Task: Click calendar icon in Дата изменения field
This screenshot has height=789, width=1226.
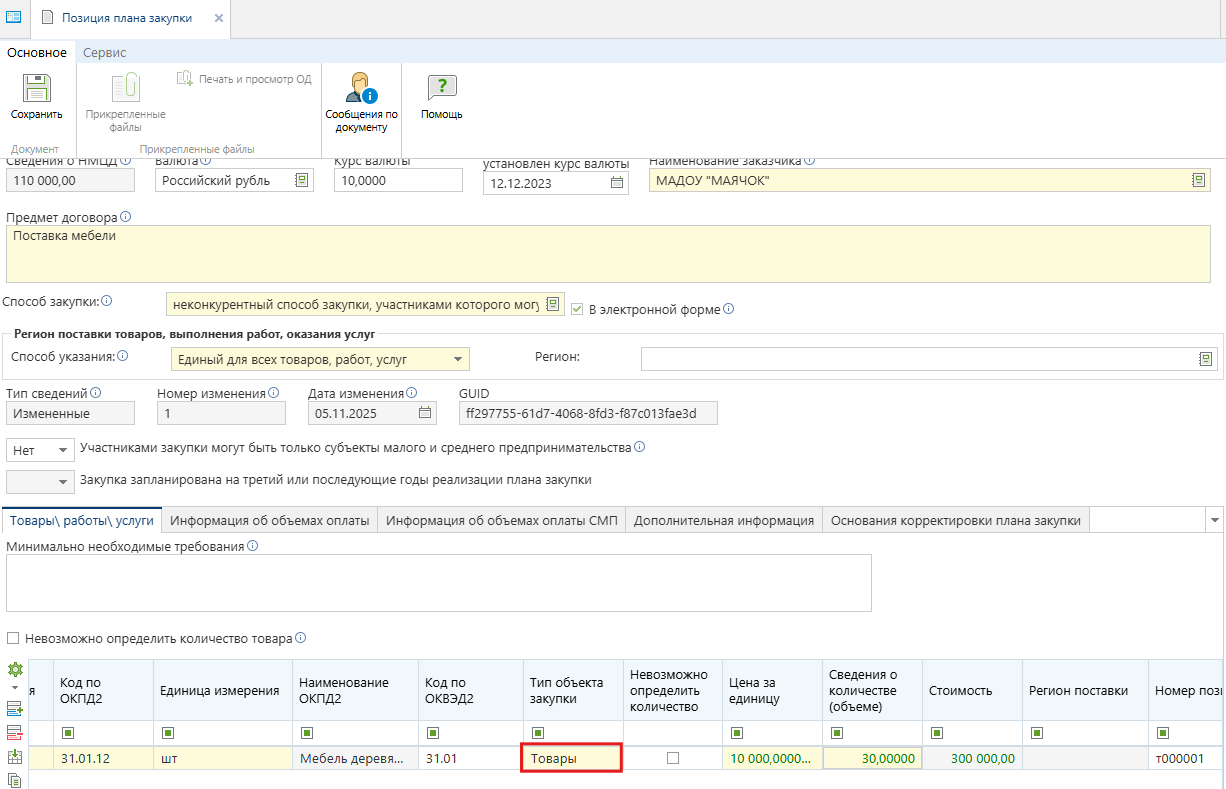Action: coord(426,413)
